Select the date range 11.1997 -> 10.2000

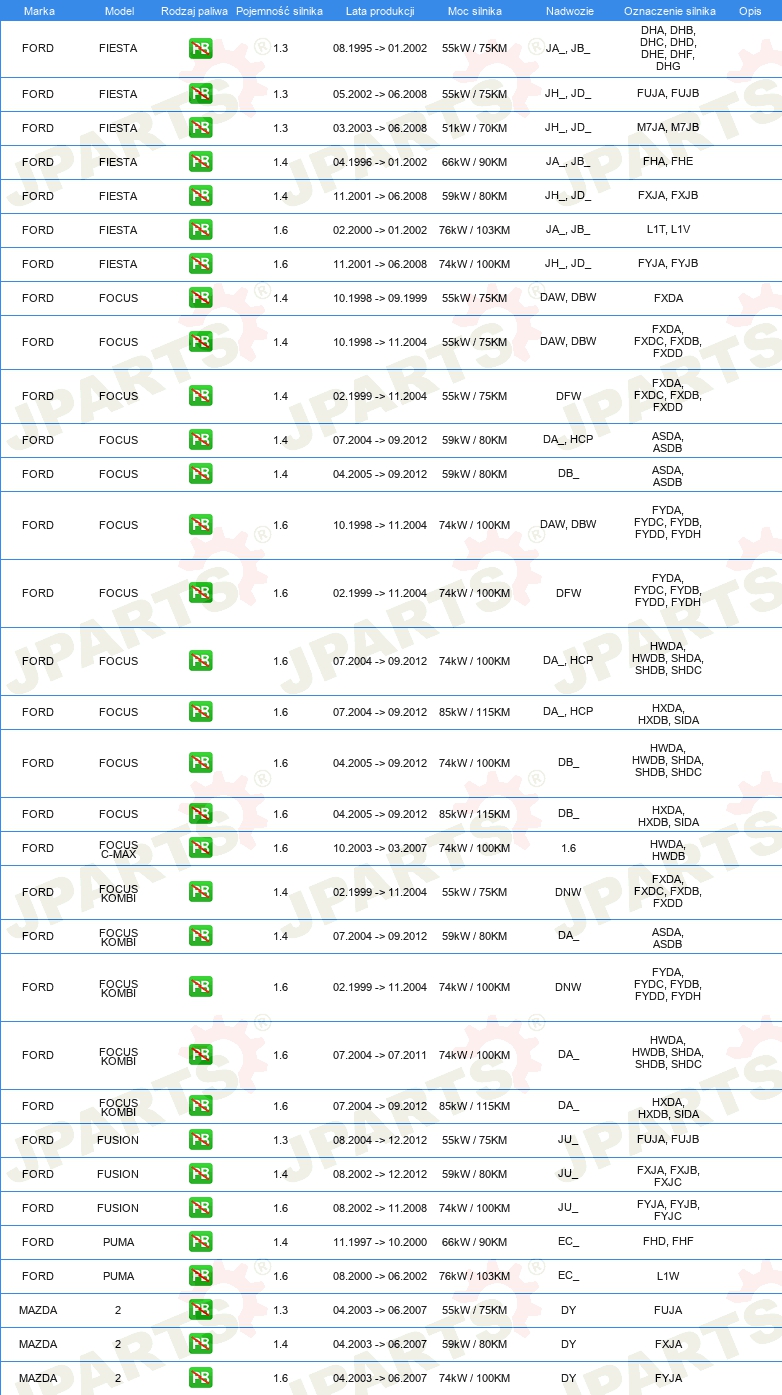pyautogui.click(x=380, y=1242)
